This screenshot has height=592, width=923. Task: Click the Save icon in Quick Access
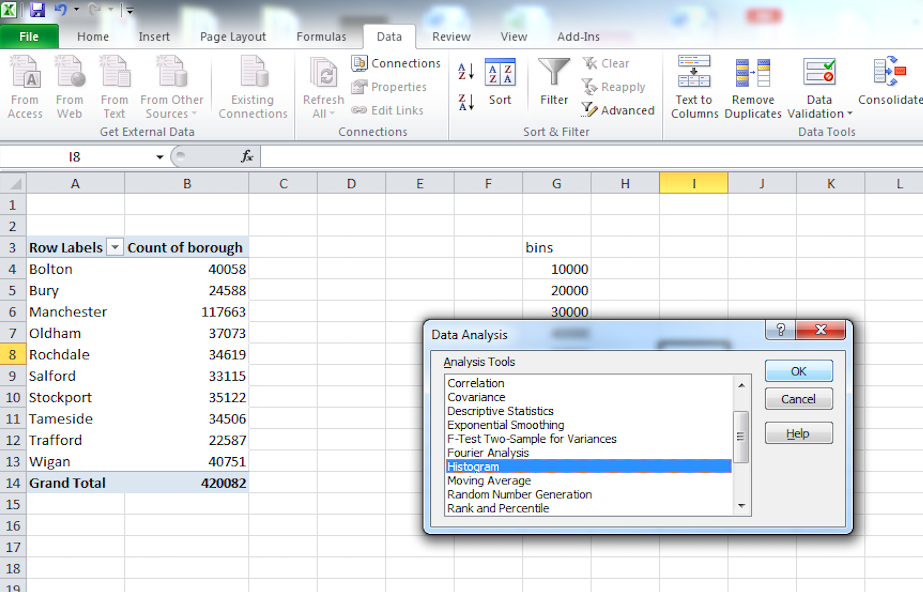pyautogui.click(x=38, y=10)
